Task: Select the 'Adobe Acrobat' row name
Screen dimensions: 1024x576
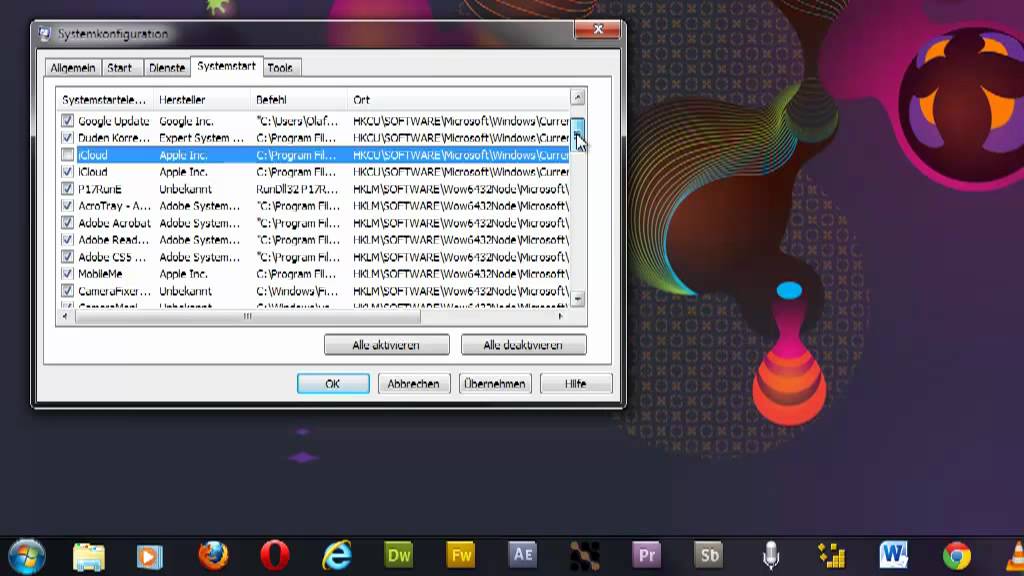Action: click(x=114, y=223)
